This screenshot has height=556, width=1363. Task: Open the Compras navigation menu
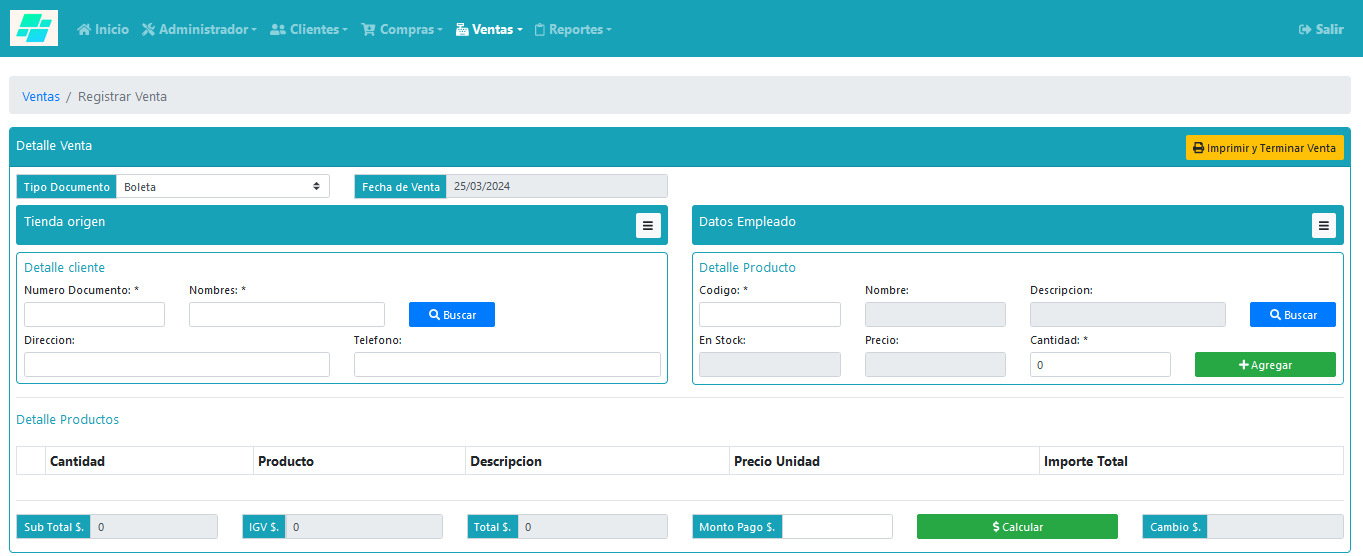pyautogui.click(x=402, y=30)
